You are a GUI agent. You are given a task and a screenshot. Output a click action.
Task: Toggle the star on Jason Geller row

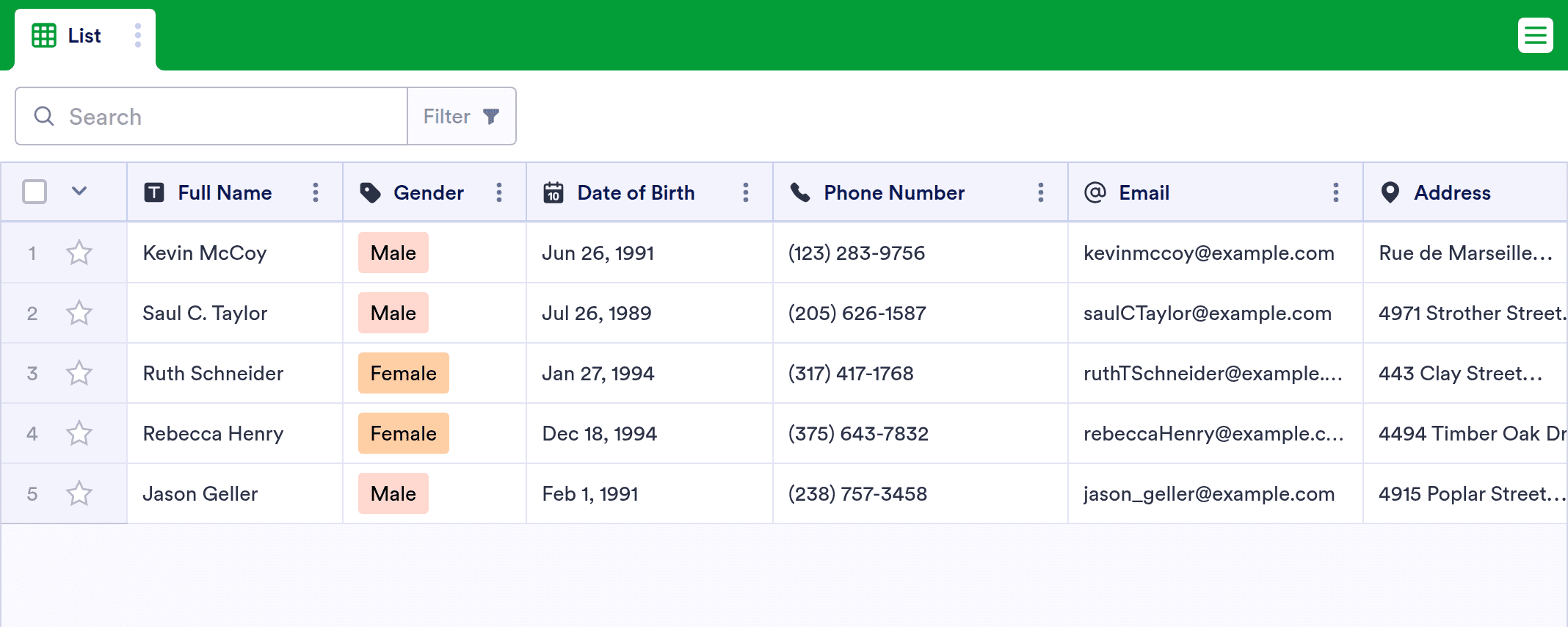(x=79, y=494)
